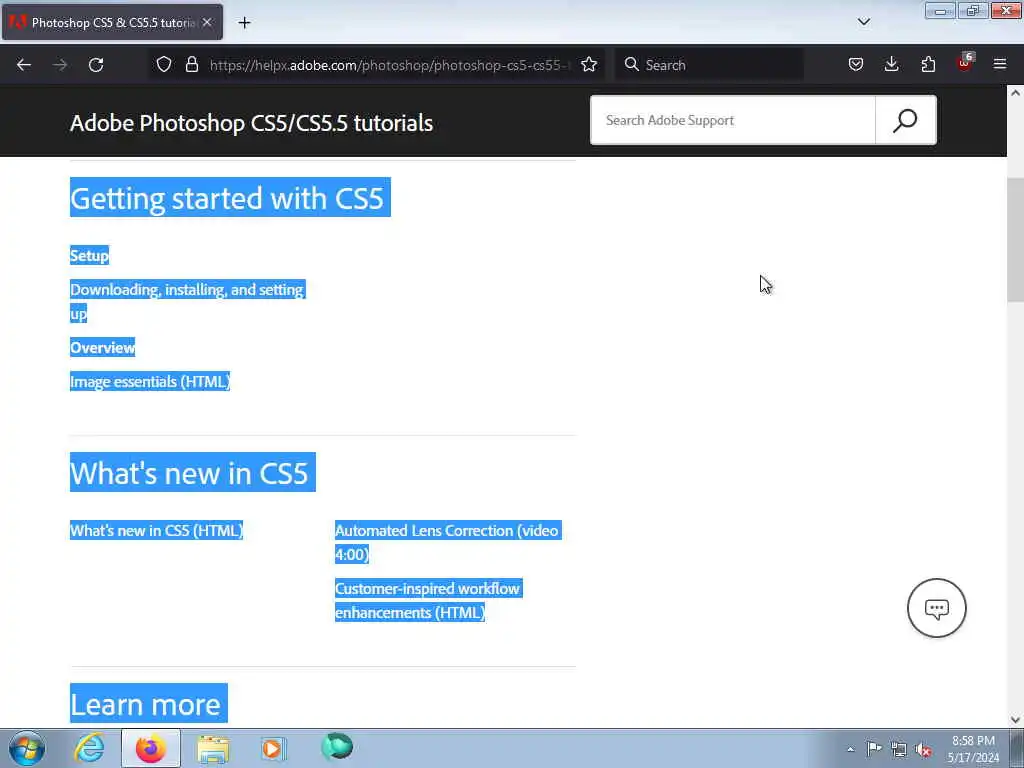Click the uBlock extension icon with badge

(x=965, y=63)
